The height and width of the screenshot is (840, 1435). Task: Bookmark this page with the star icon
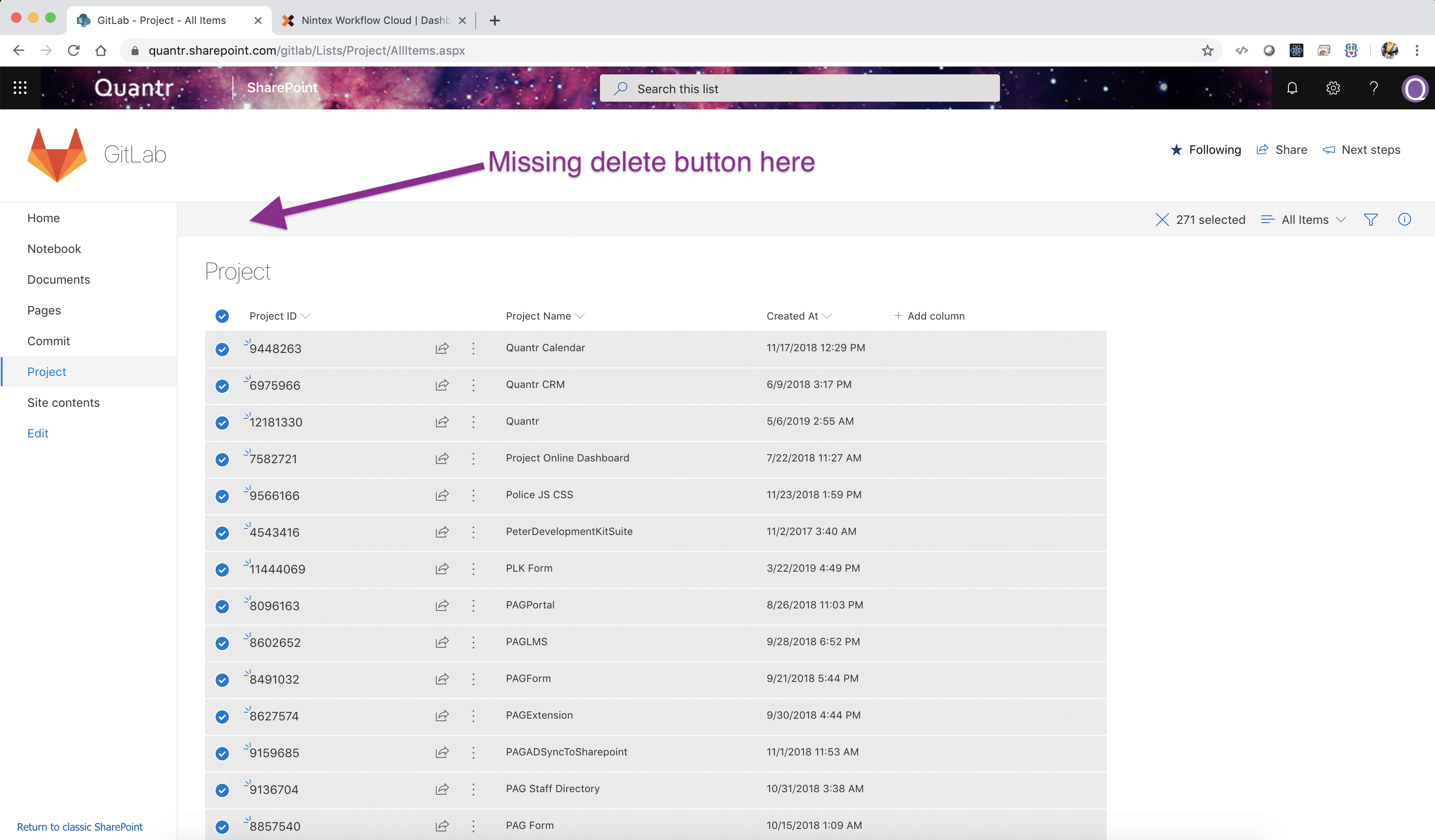click(x=1207, y=51)
